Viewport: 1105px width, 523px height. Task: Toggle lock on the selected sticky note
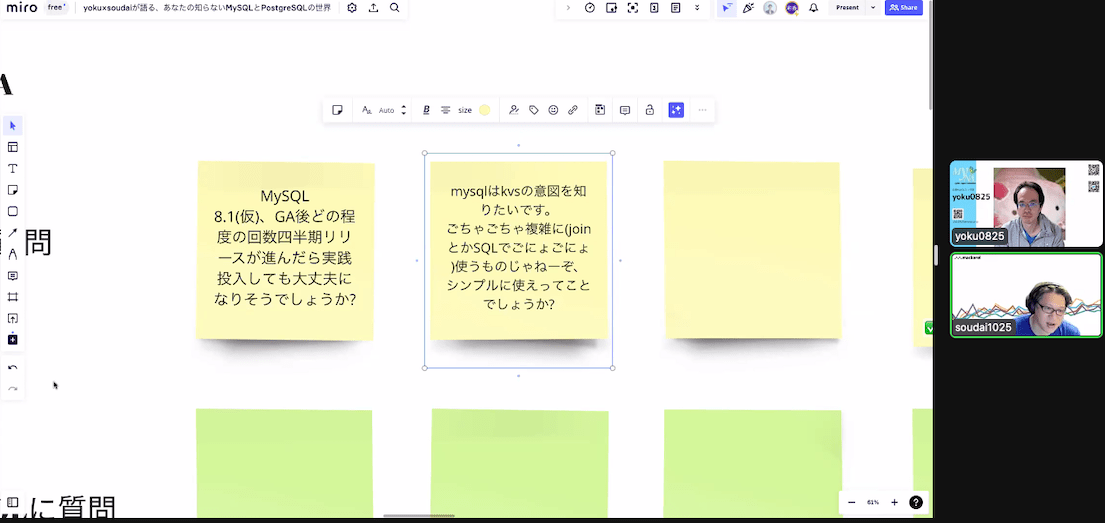tap(650, 110)
